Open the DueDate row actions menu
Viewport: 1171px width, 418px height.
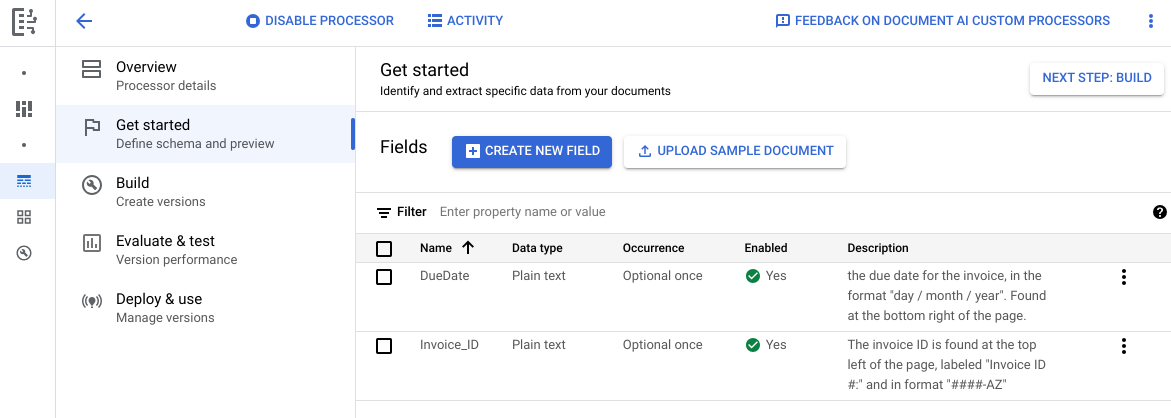[x=1124, y=277]
